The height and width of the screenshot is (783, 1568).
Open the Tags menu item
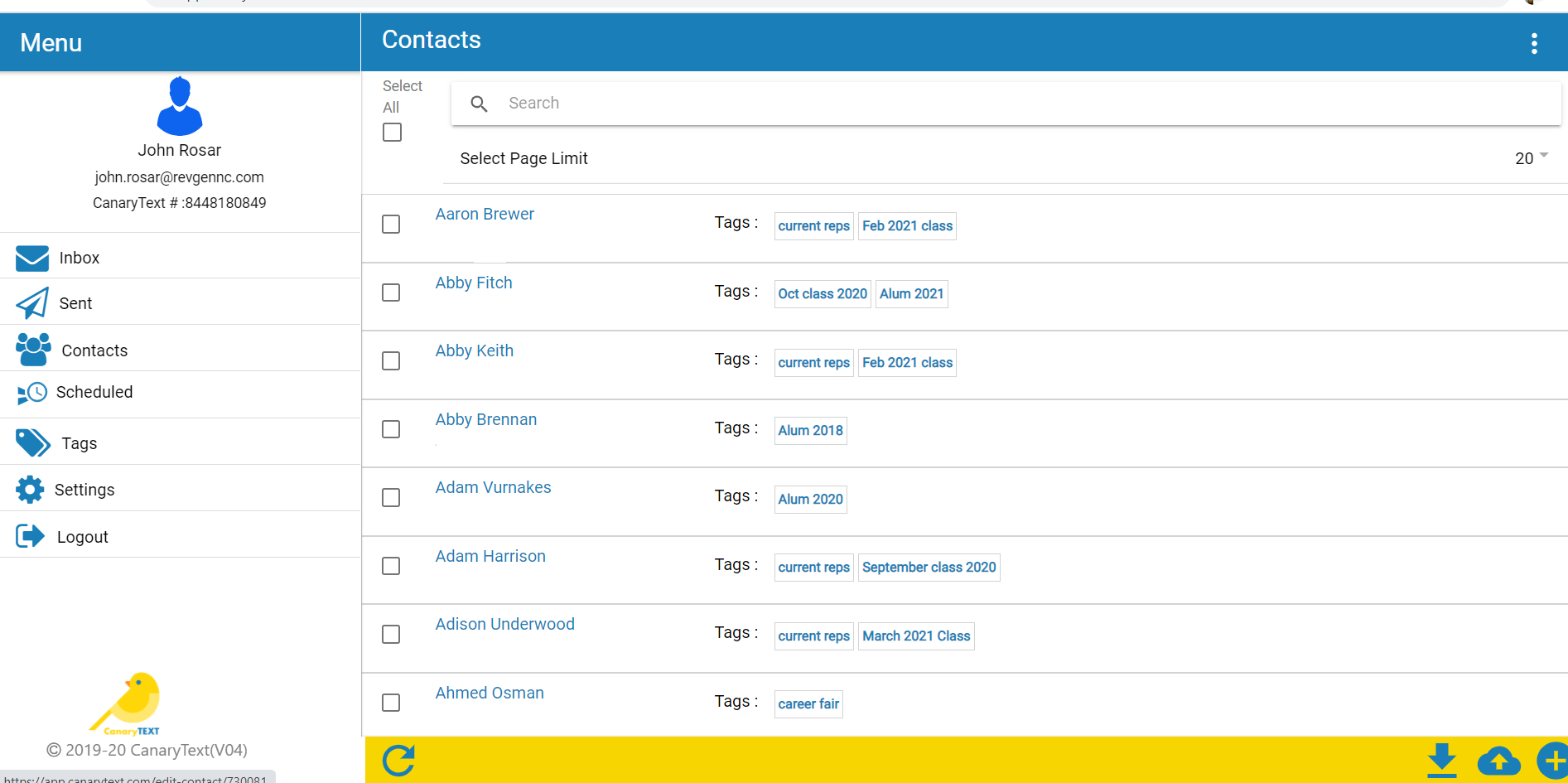tap(79, 443)
